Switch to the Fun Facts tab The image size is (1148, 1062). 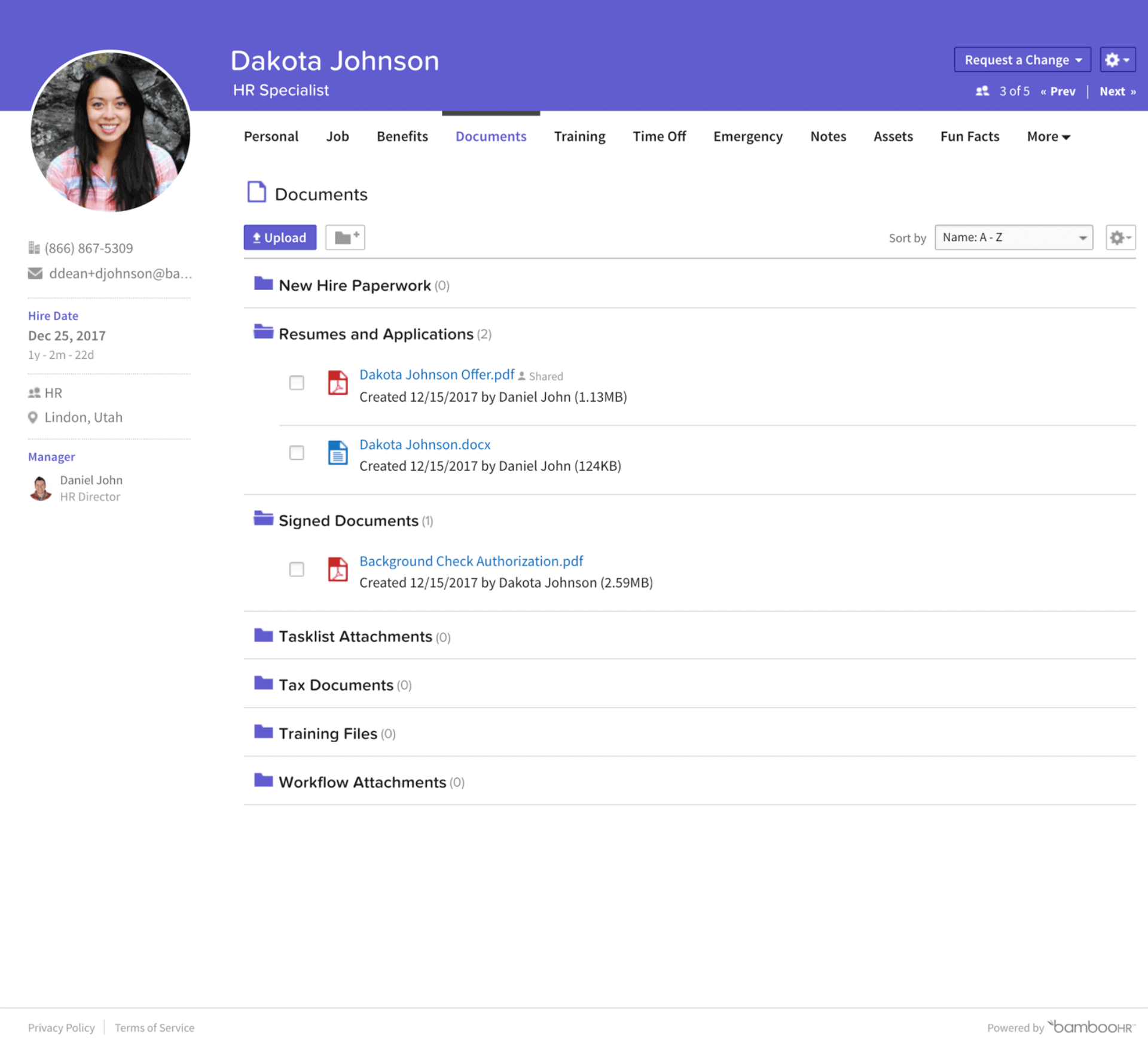click(969, 136)
